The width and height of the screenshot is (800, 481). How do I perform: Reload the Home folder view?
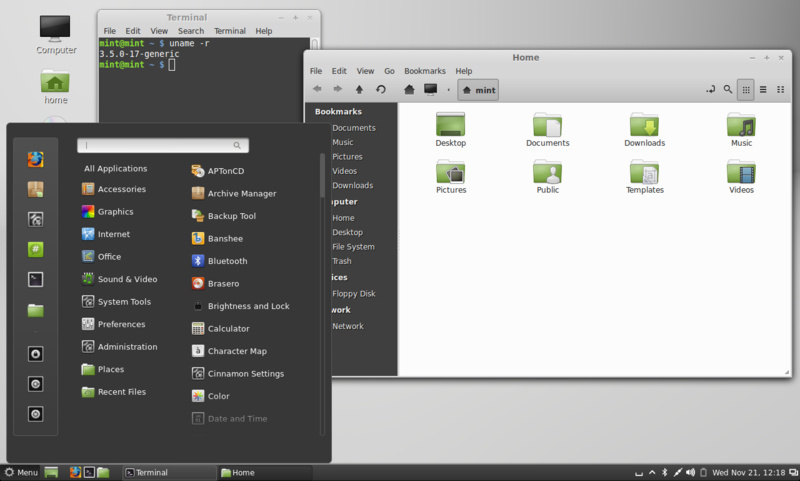[x=381, y=89]
